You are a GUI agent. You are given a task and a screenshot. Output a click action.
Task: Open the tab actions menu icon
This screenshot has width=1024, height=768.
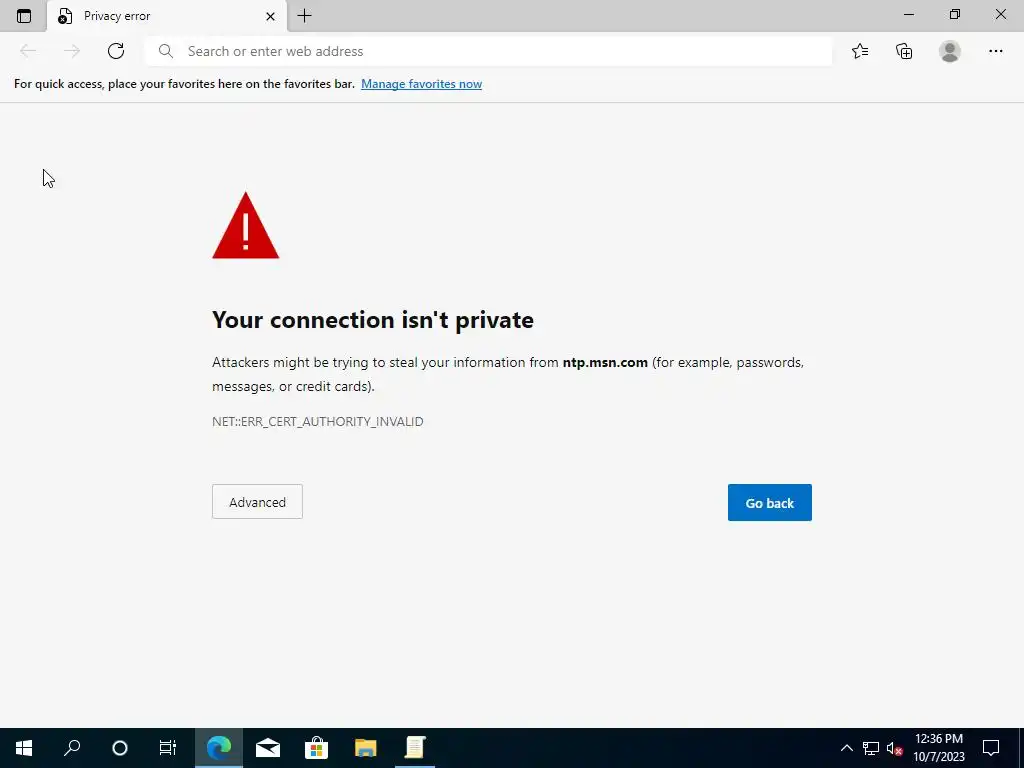tap(24, 16)
